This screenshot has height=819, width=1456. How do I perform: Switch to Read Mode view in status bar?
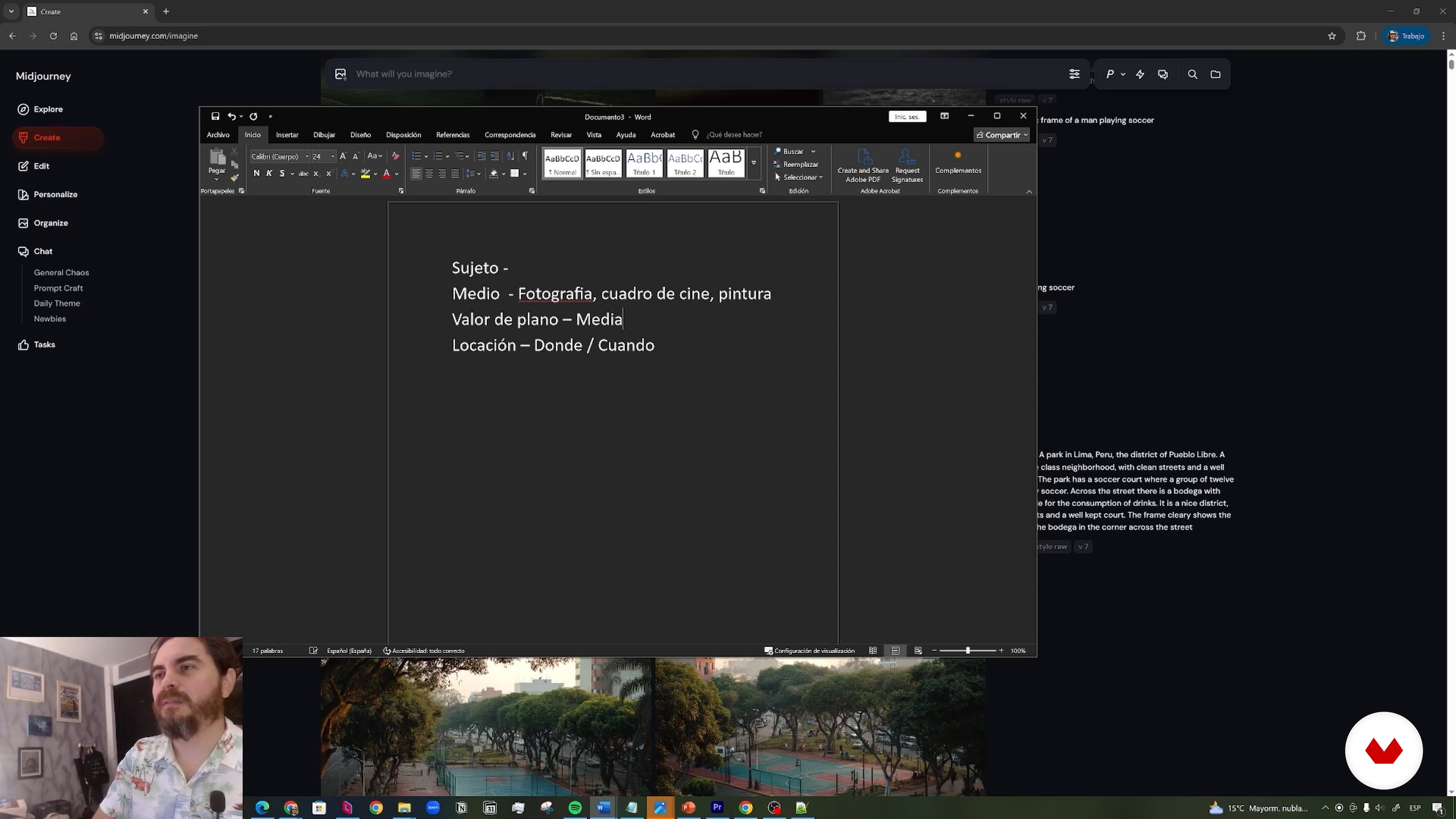(x=873, y=651)
